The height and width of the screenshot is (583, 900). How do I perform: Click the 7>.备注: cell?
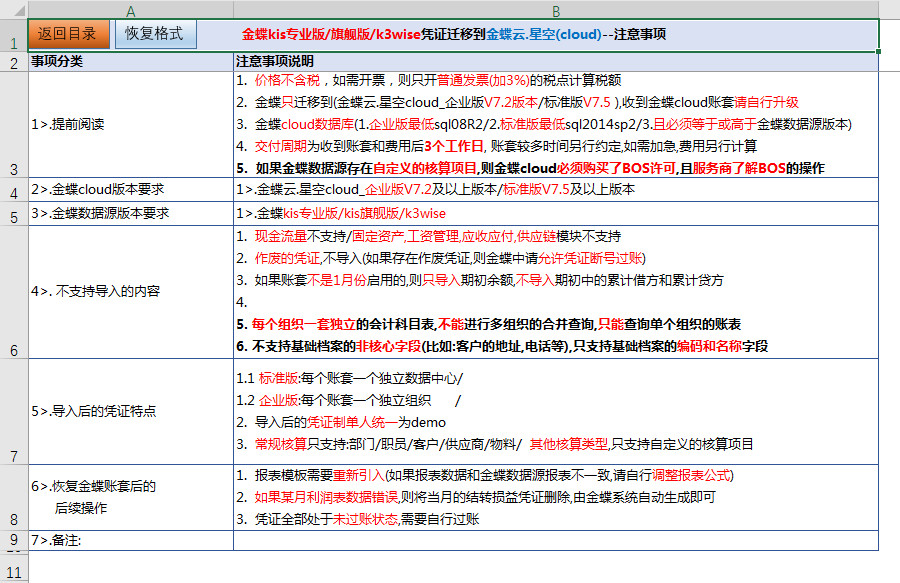(130, 540)
